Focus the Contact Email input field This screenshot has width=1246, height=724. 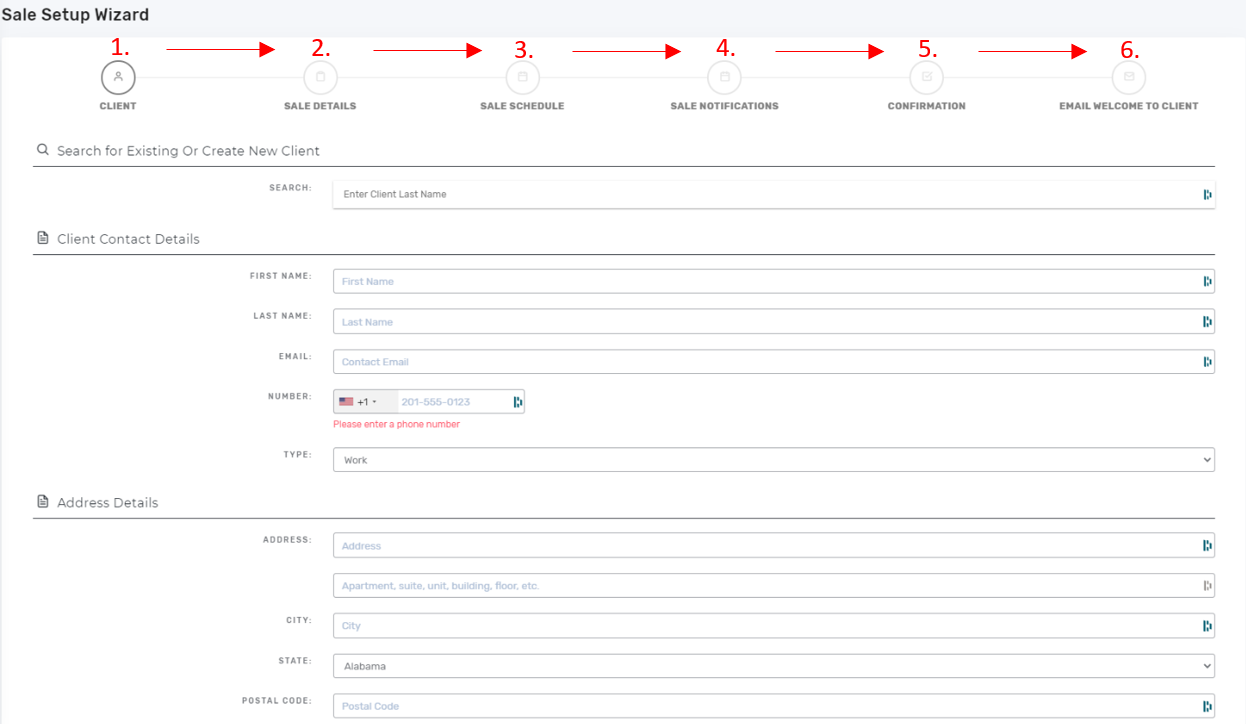[x=774, y=362]
